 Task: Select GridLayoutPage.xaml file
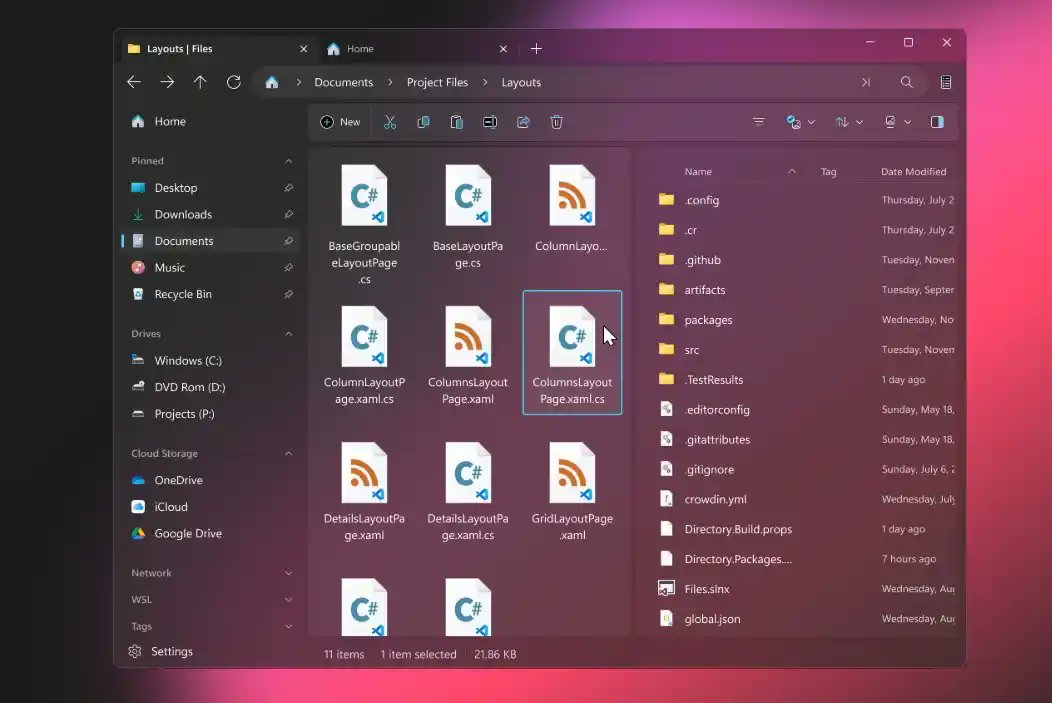pyautogui.click(x=572, y=491)
